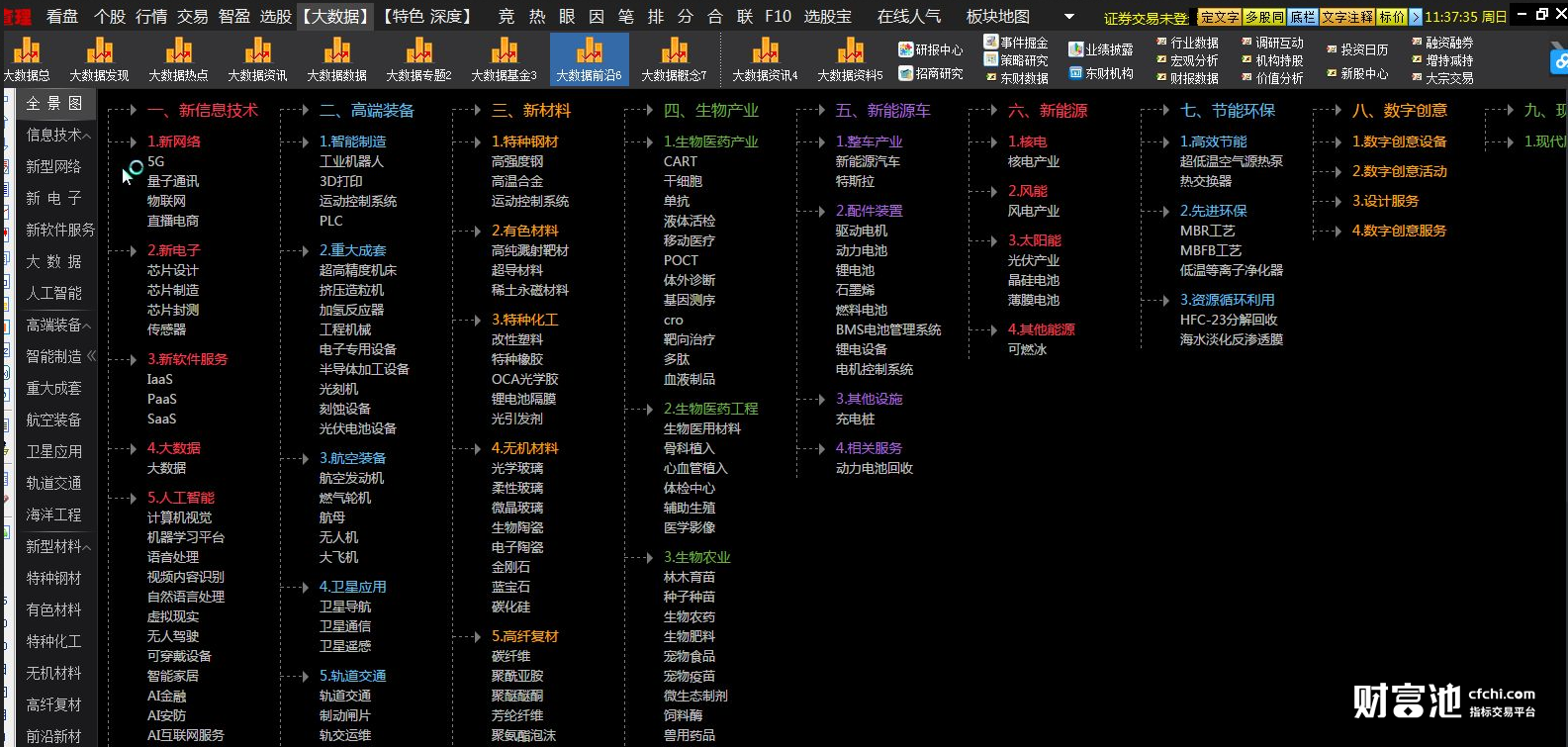
Task: Toggle the 文字注释 annotation button
Action: 1347,17
